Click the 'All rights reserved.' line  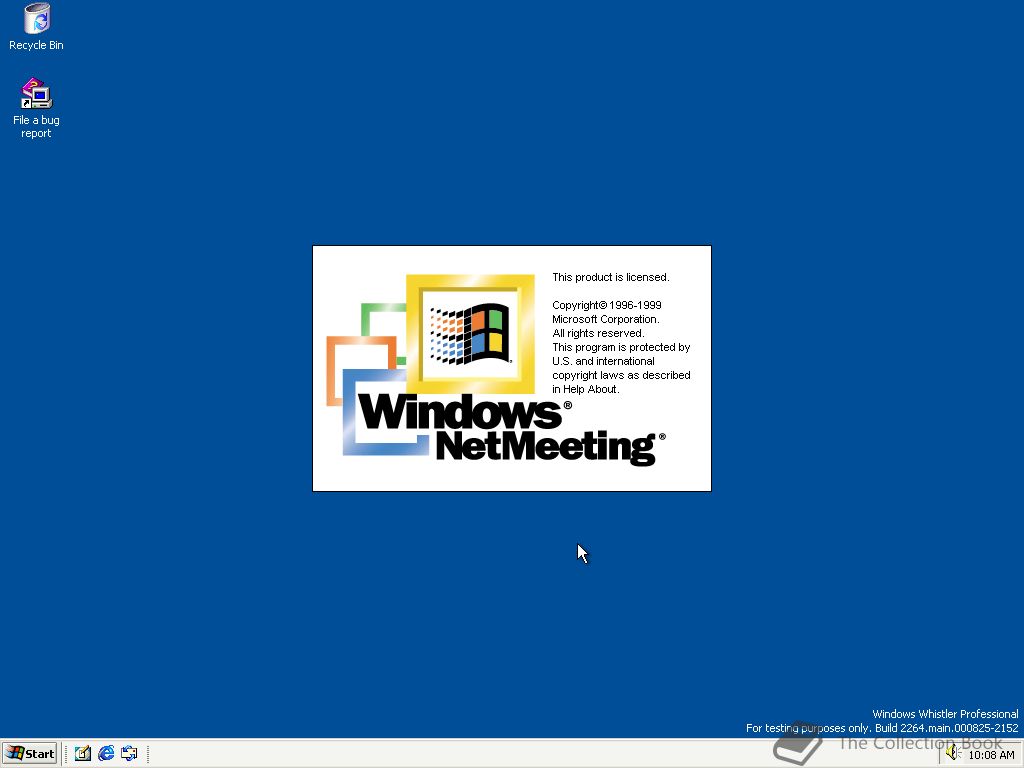pos(598,333)
